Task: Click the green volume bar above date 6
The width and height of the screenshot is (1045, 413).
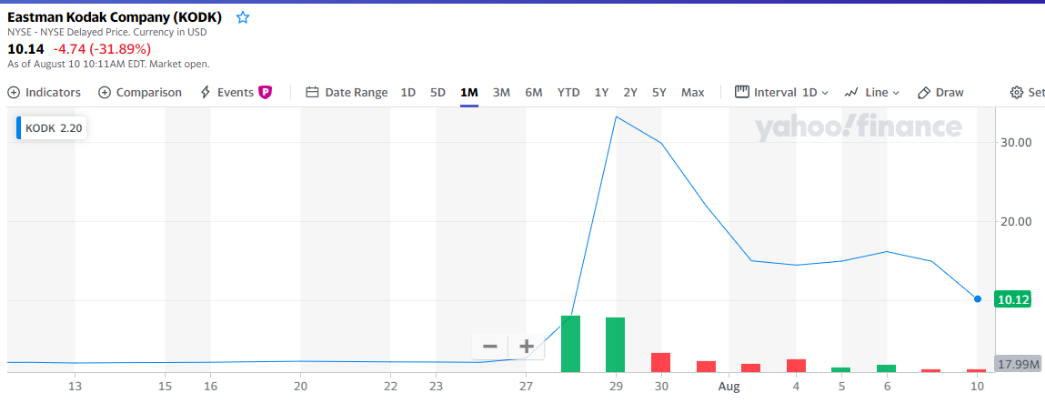Action: point(886,368)
